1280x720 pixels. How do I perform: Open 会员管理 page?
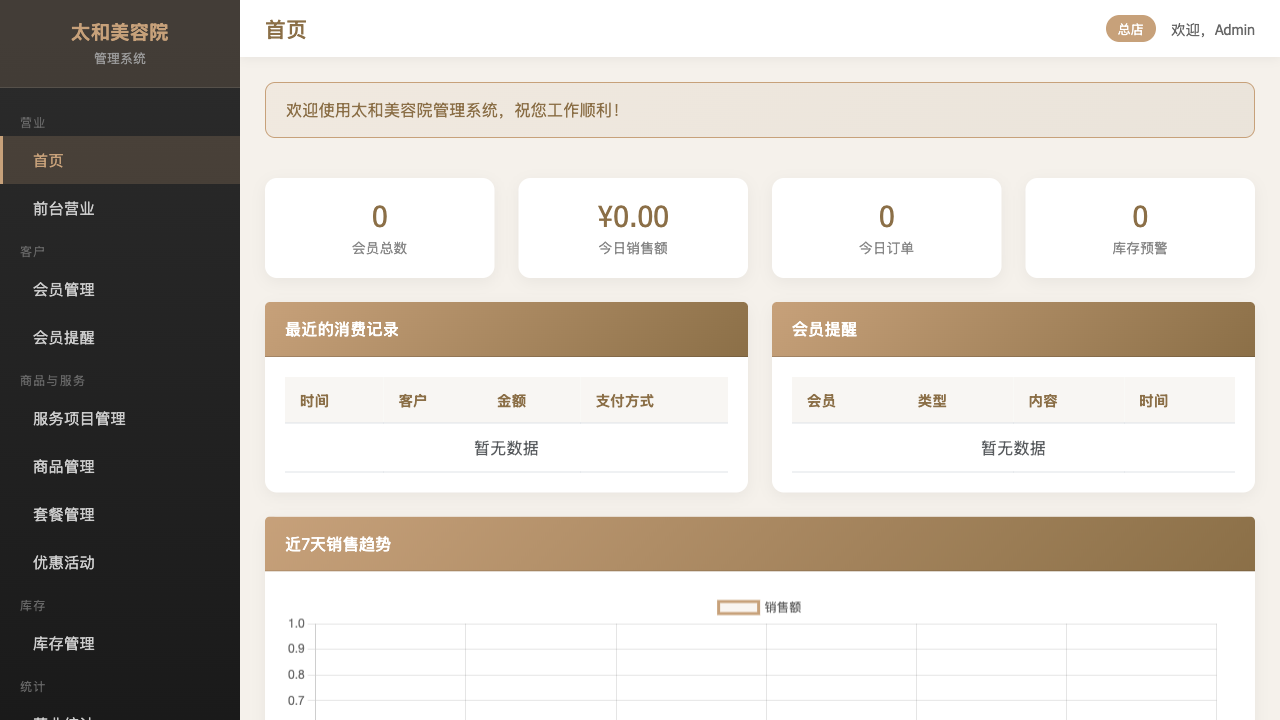click(x=120, y=289)
